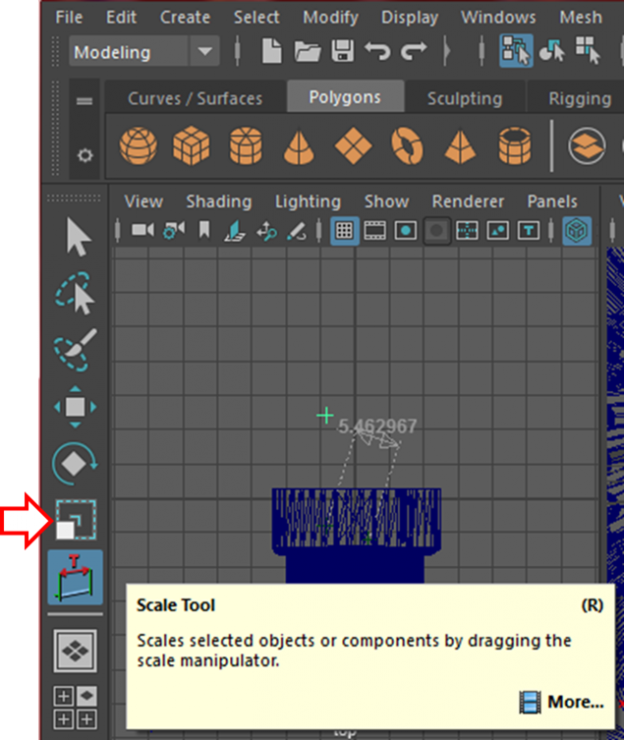The width and height of the screenshot is (624, 740).
Task: Toggle select by component type mode
Action: point(588,50)
